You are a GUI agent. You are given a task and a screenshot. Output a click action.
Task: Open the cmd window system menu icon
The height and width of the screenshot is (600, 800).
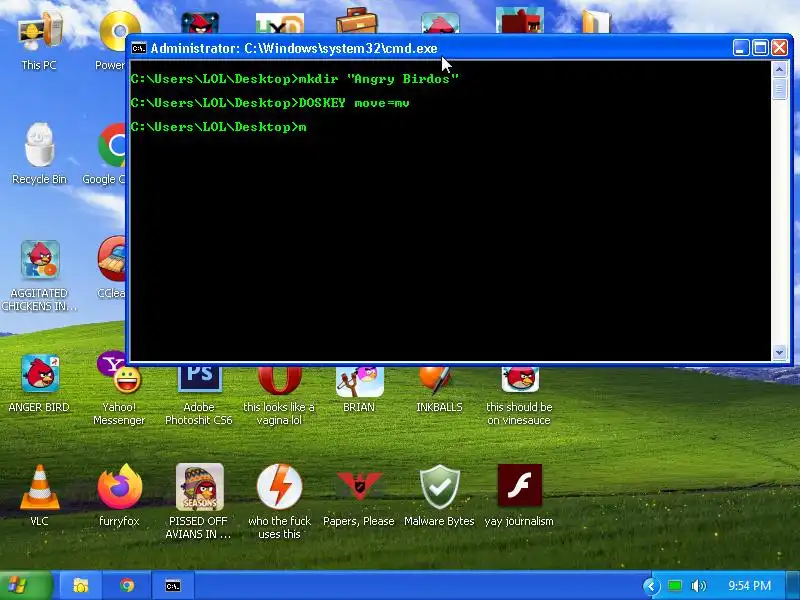pos(138,48)
